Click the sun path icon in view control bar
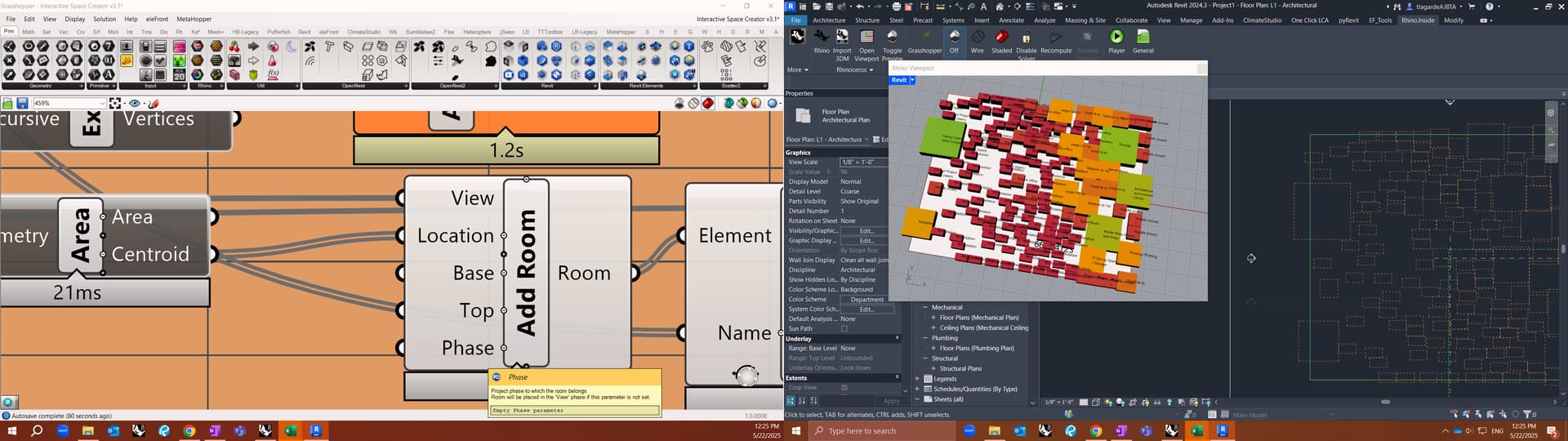The image size is (1568, 441). pyautogui.click(x=1109, y=403)
